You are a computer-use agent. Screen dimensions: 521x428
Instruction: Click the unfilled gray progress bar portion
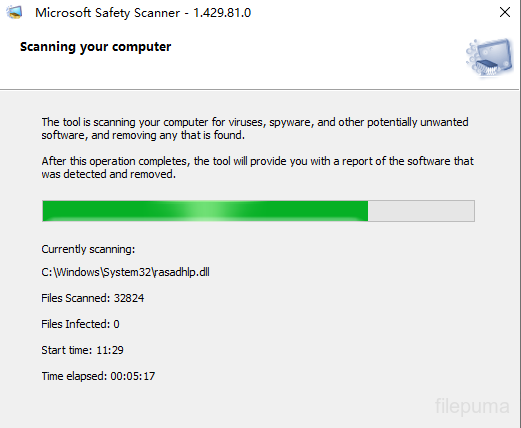[x=421, y=211]
